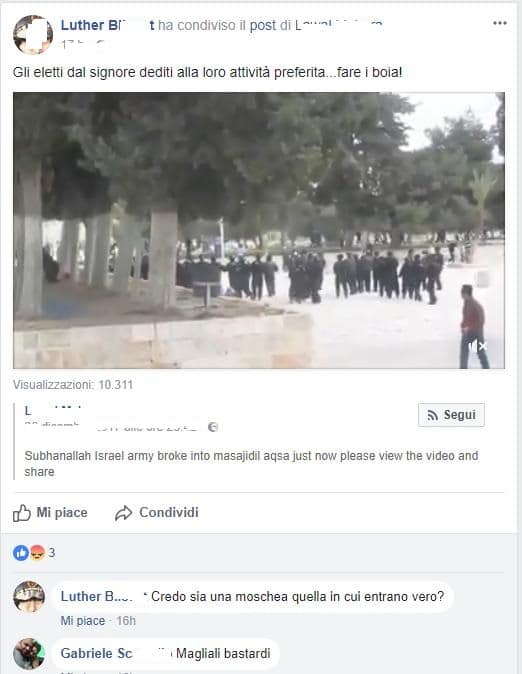Open the three-dot post options menu
Screen dimensions: 522x674
(500, 23)
